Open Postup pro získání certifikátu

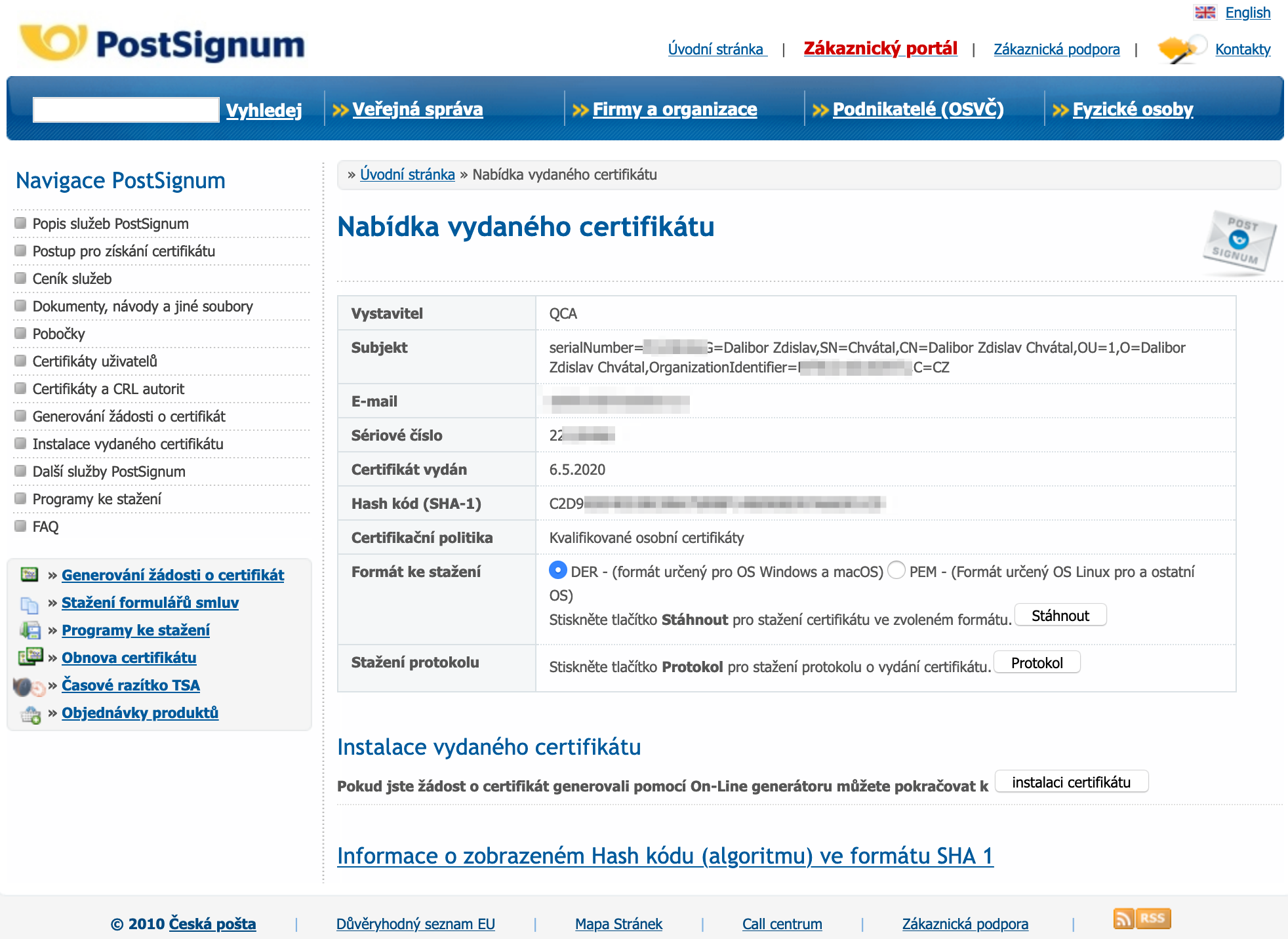[124, 251]
